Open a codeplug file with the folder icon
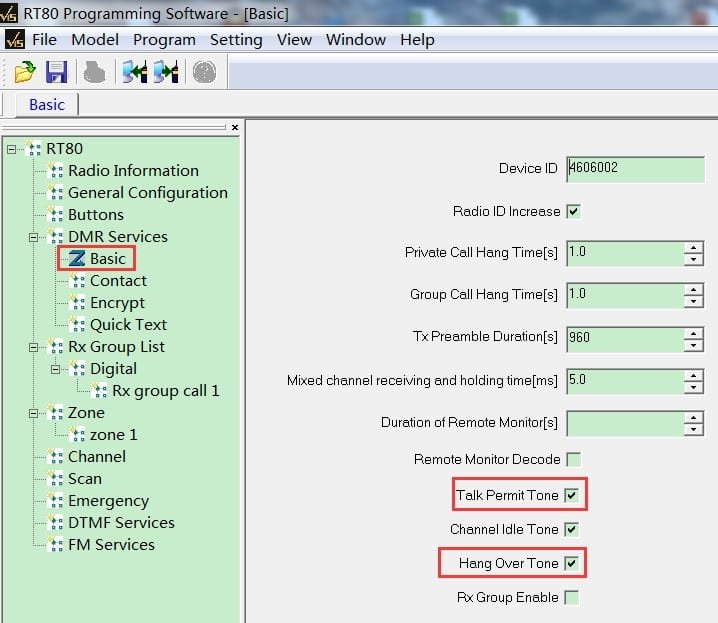Image resolution: width=718 pixels, height=623 pixels. click(25, 72)
